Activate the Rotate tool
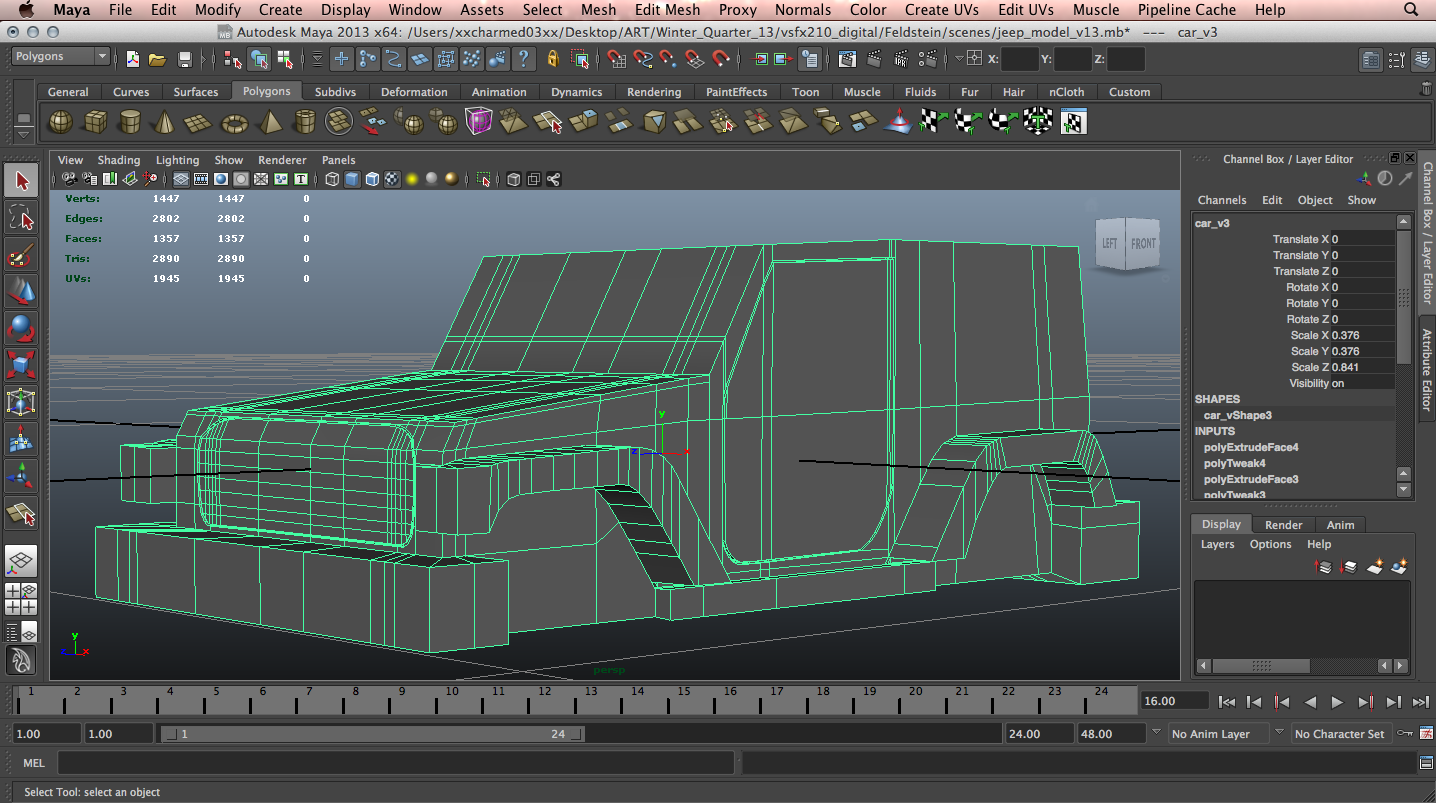 pos(21,327)
